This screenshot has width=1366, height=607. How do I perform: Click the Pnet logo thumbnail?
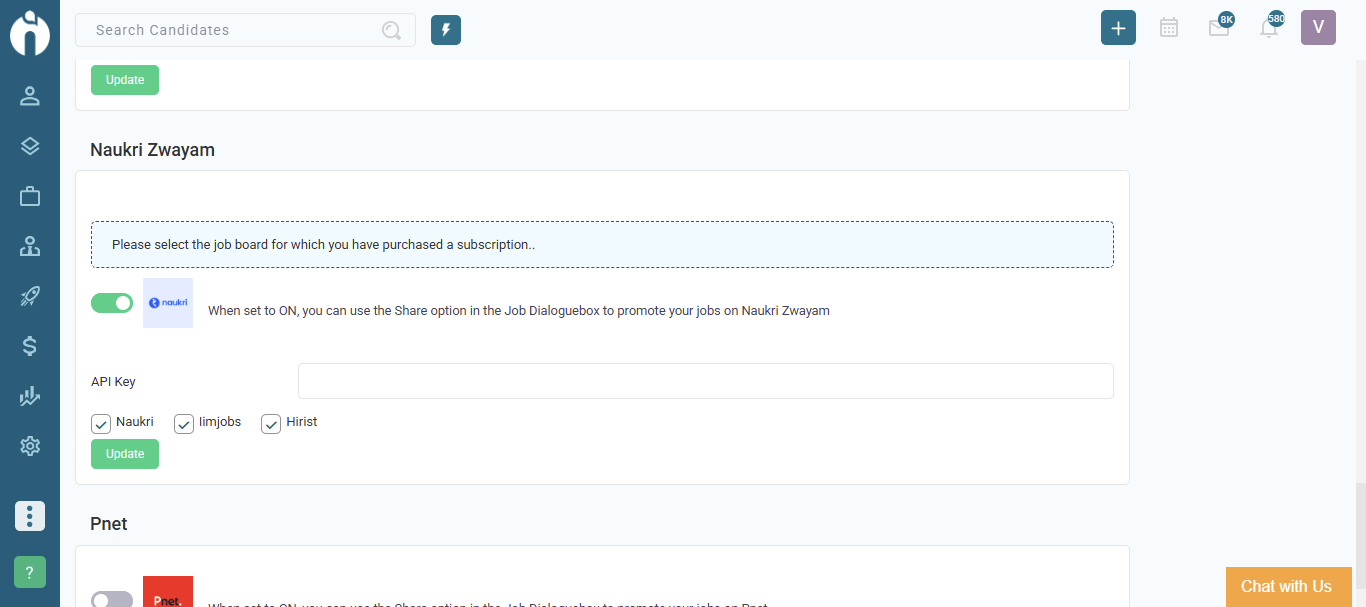pyautogui.click(x=168, y=591)
